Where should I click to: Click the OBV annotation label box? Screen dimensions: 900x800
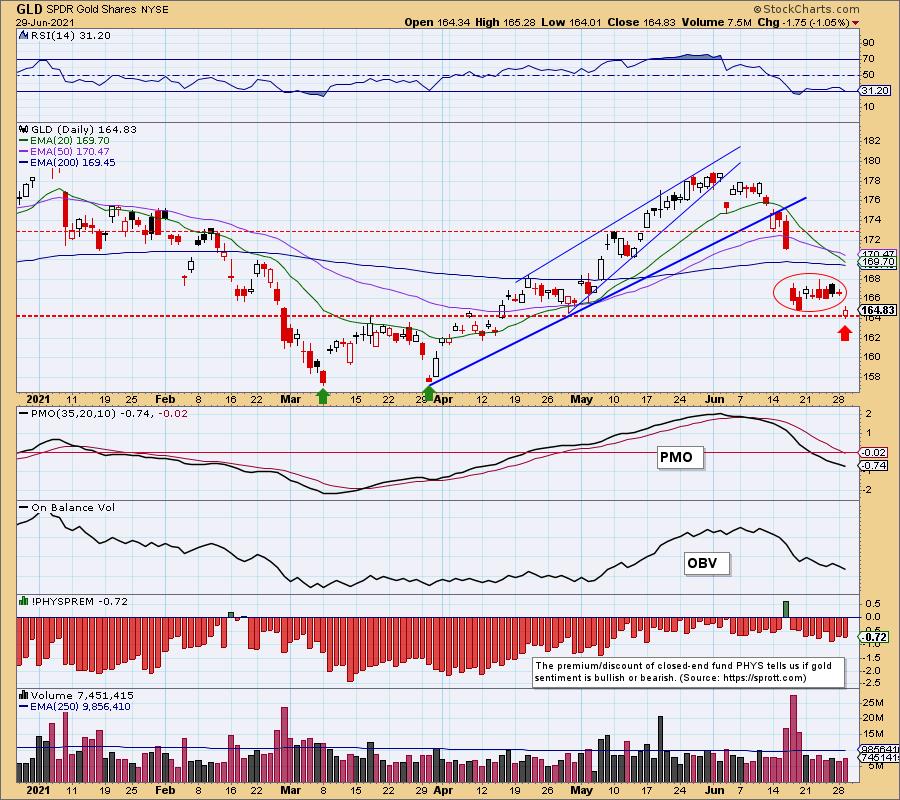707,563
